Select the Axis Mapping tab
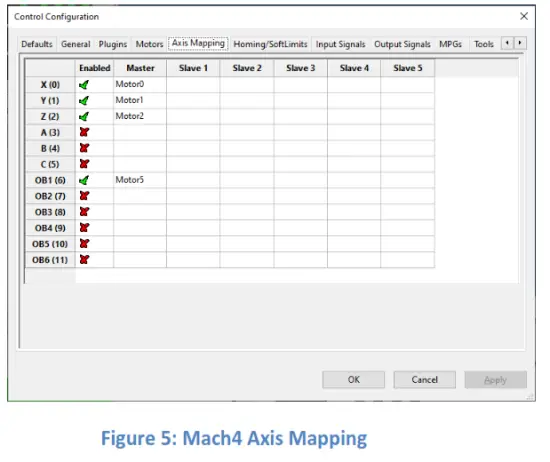 (198, 43)
